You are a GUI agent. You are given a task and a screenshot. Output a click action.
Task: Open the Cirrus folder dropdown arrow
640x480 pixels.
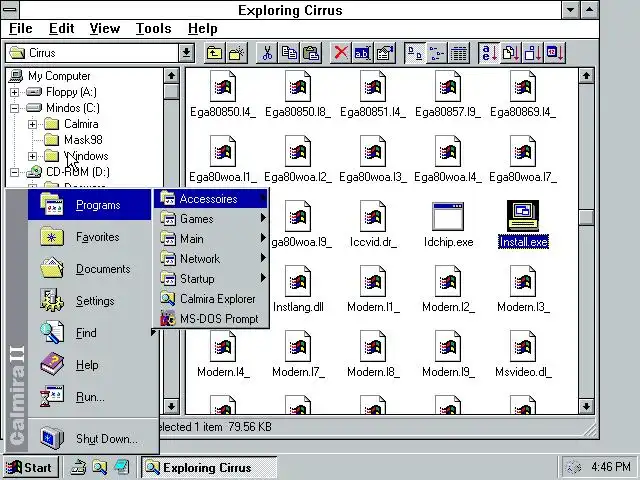pos(186,53)
